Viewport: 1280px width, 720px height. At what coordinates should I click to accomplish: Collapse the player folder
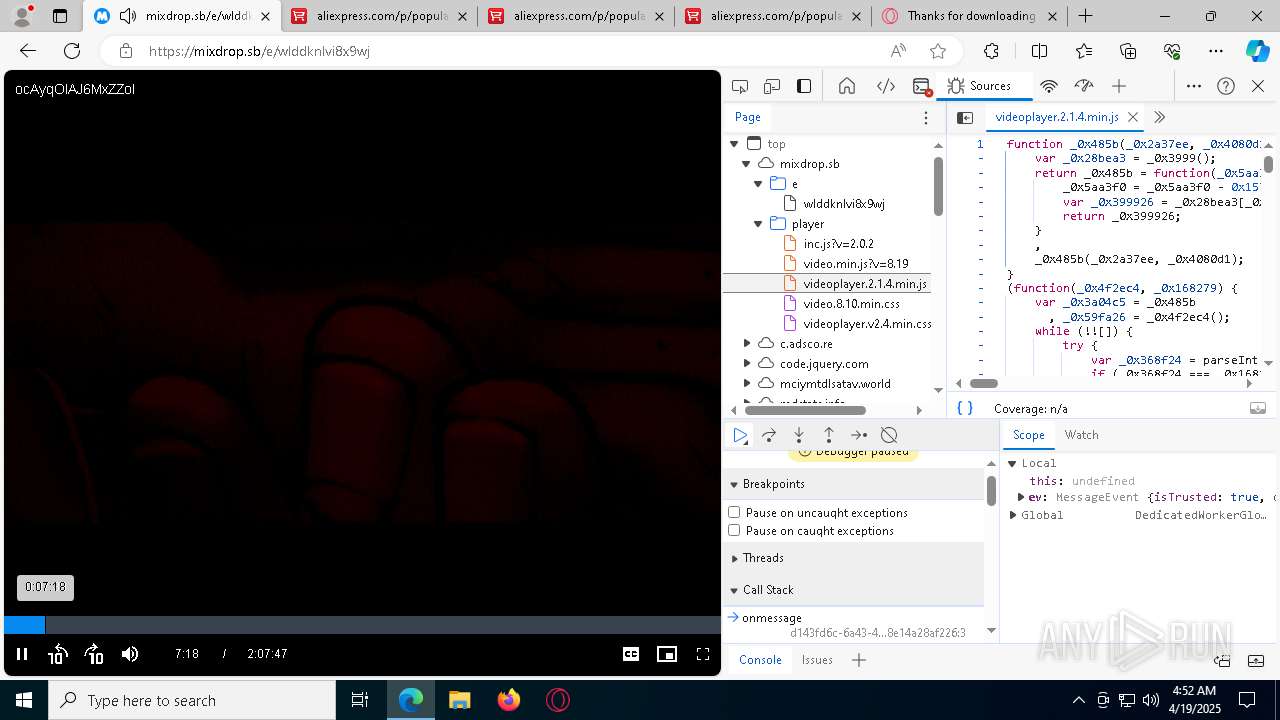(x=758, y=224)
